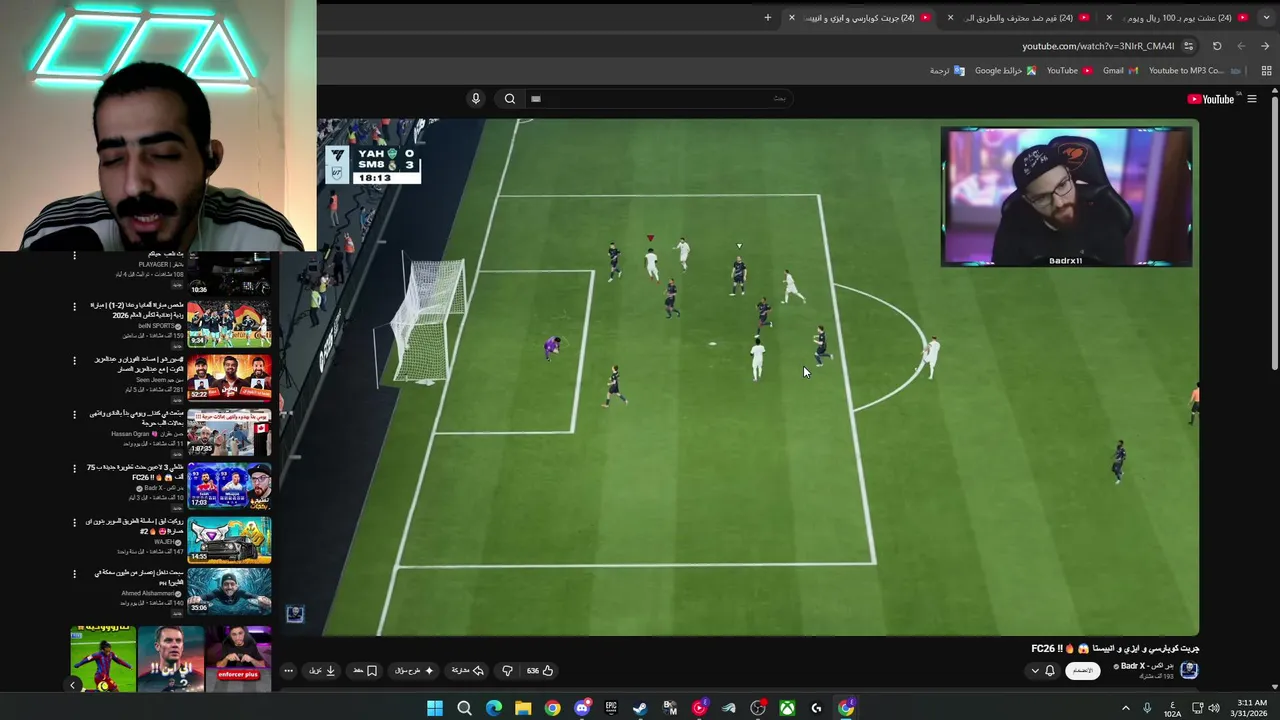The height and width of the screenshot is (720, 1280).
Task: Open options menu for Badr X FC26 video
Action: 74,467
